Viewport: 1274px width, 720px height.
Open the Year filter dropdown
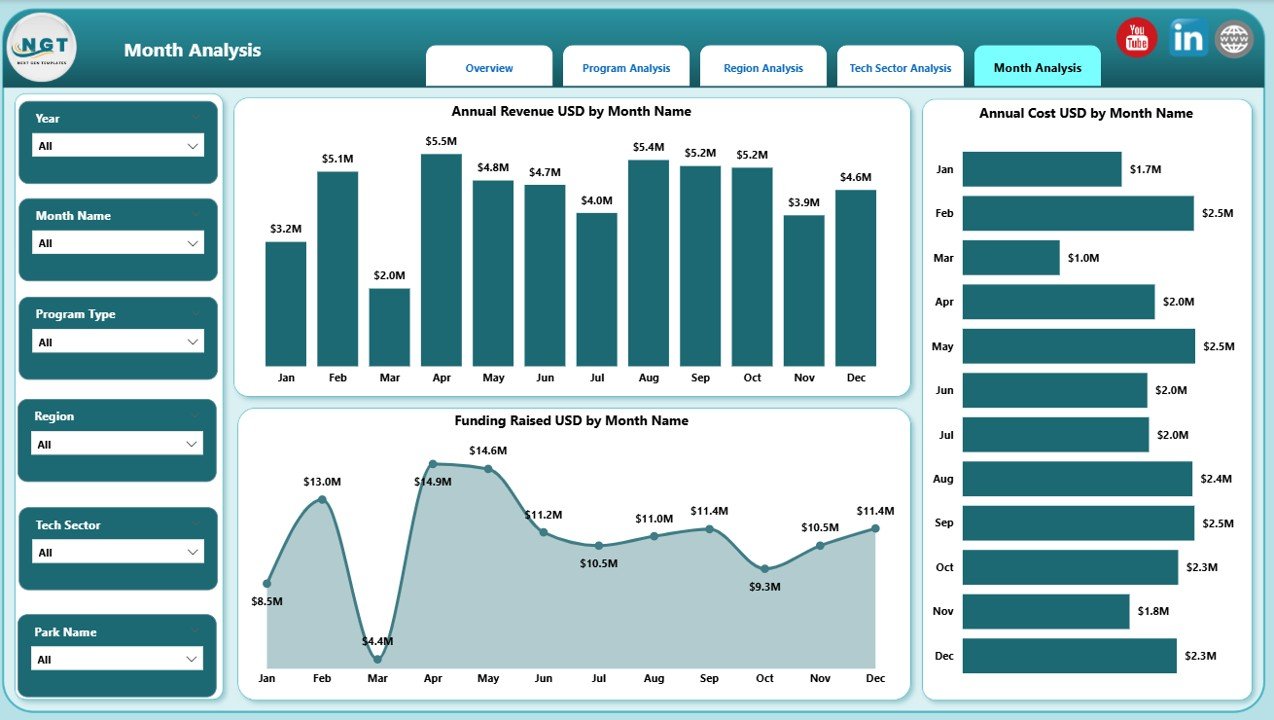[x=196, y=145]
